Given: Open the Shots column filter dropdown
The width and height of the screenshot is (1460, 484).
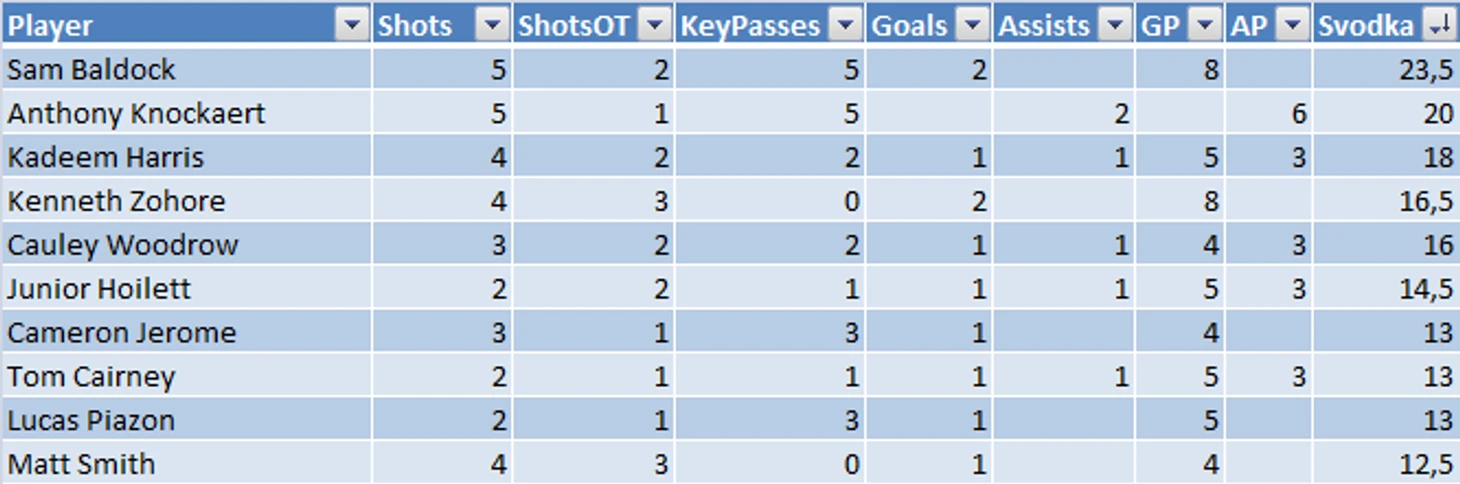Looking at the screenshot, I should click(490, 26).
